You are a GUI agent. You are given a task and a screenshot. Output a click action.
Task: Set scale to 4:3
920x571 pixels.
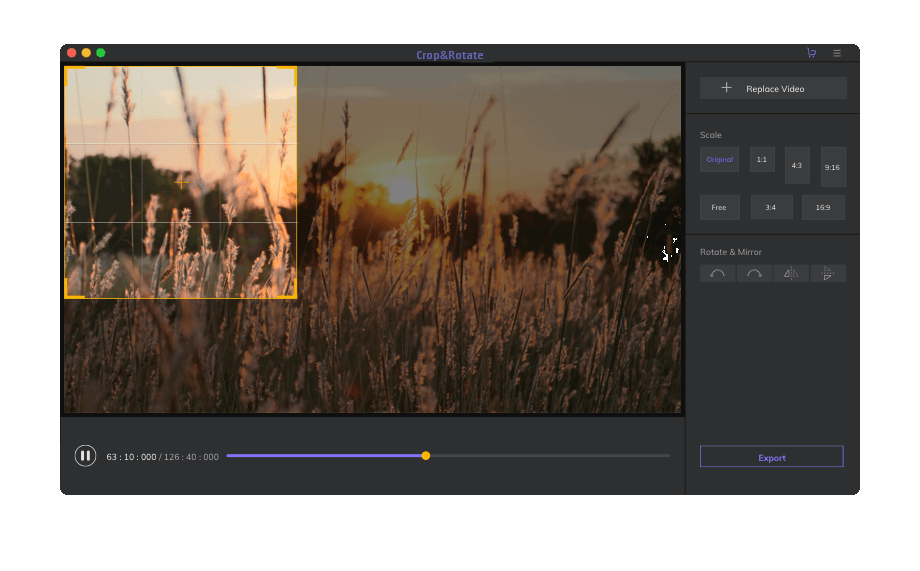pyautogui.click(x=797, y=165)
